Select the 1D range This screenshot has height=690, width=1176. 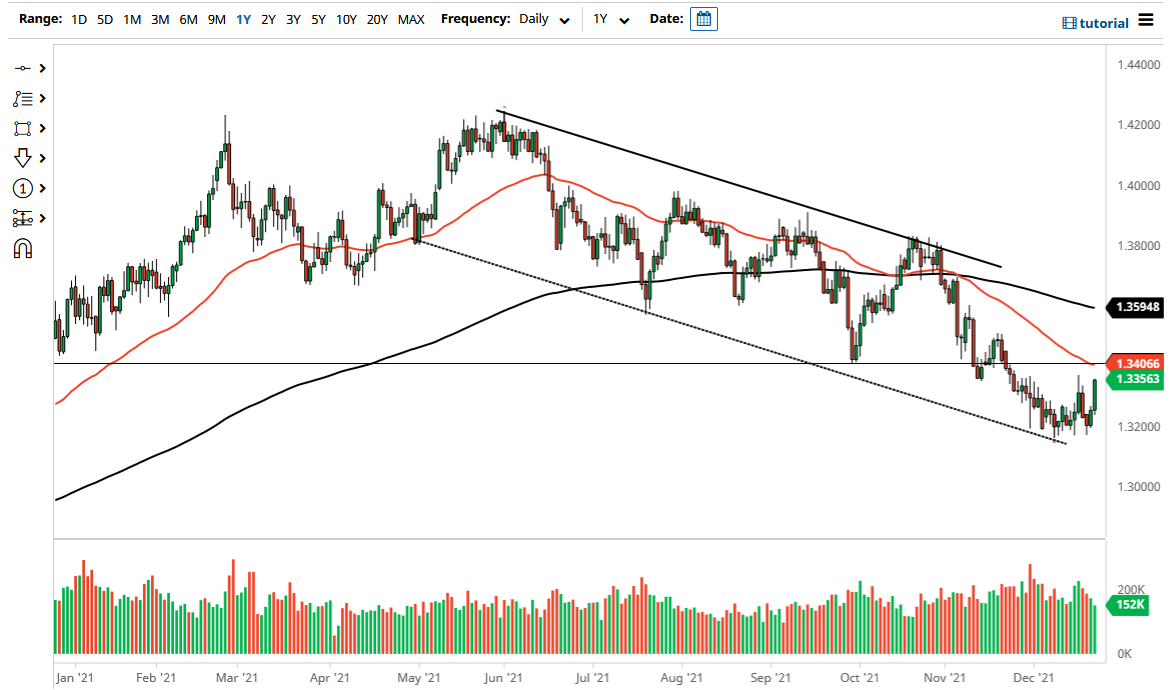coord(78,19)
